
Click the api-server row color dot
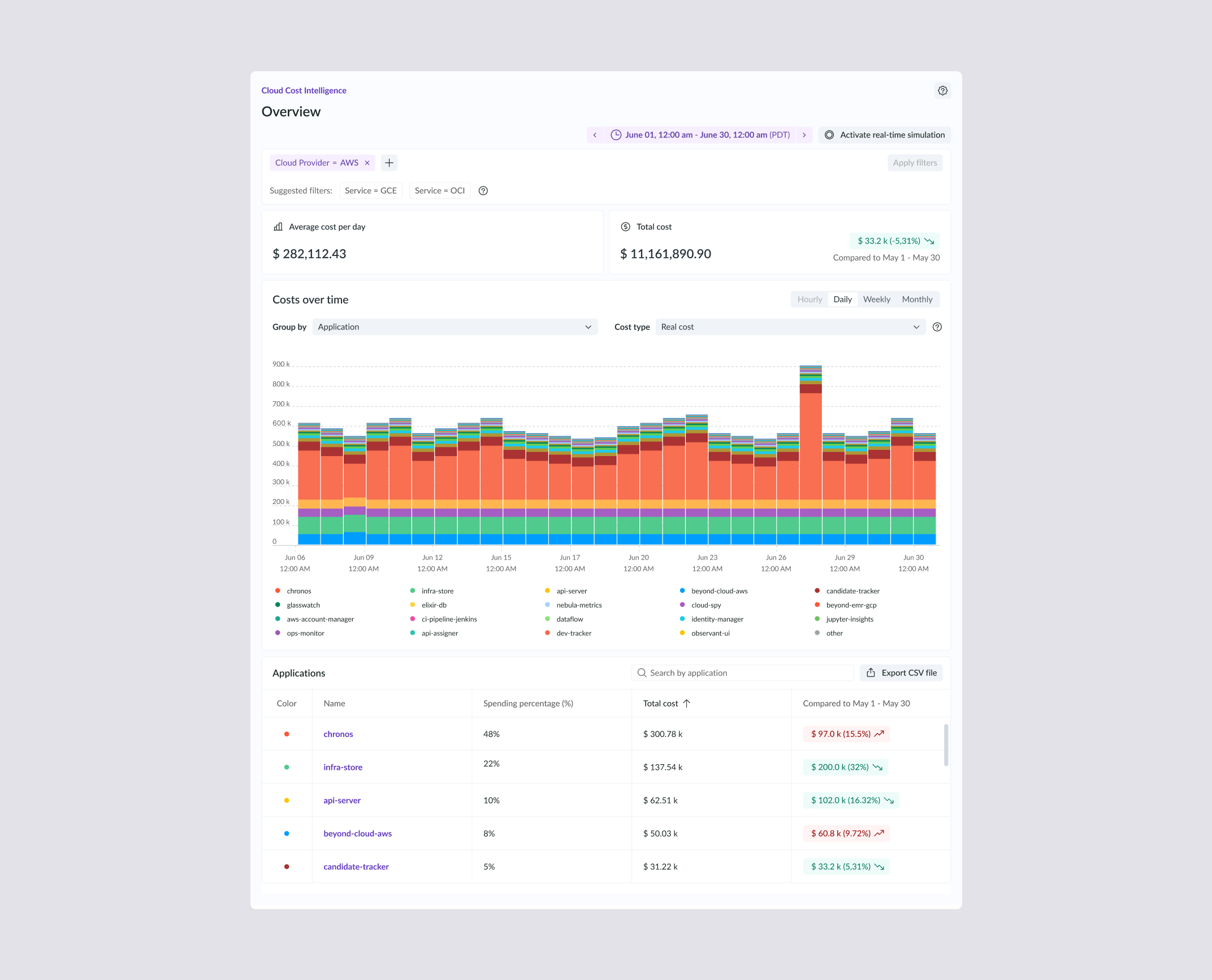(x=287, y=800)
